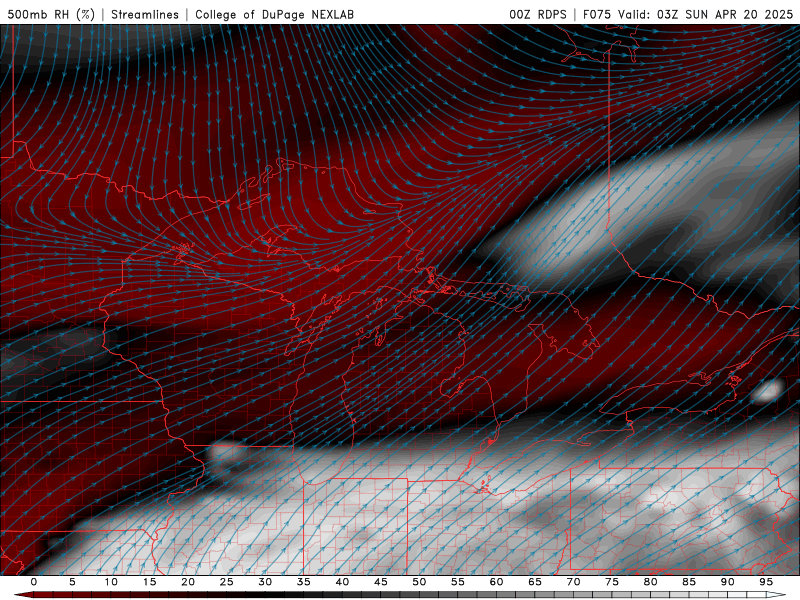Pick the "95" scale label
This screenshot has width=800, height=600.
pyautogui.click(x=766, y=582)
